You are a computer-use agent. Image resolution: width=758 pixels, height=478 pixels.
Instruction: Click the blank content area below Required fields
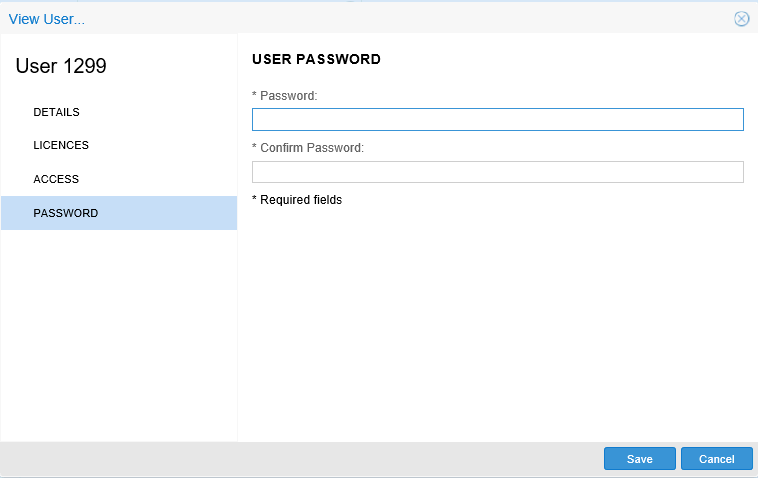[x=497, y=320]
